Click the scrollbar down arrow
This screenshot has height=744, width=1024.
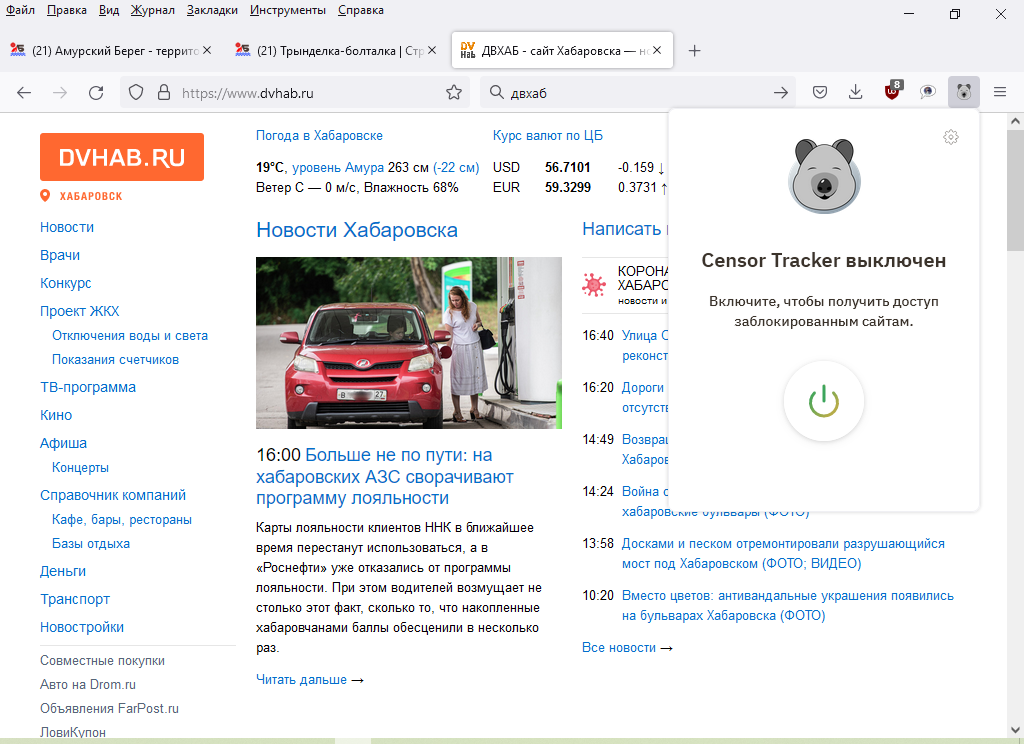(1015, 730)
